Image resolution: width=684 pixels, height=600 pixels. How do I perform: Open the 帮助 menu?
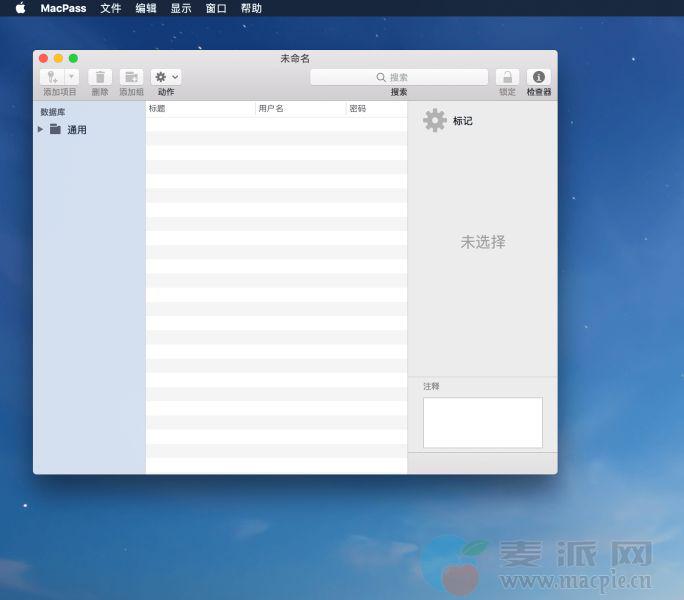click(251, 8)
